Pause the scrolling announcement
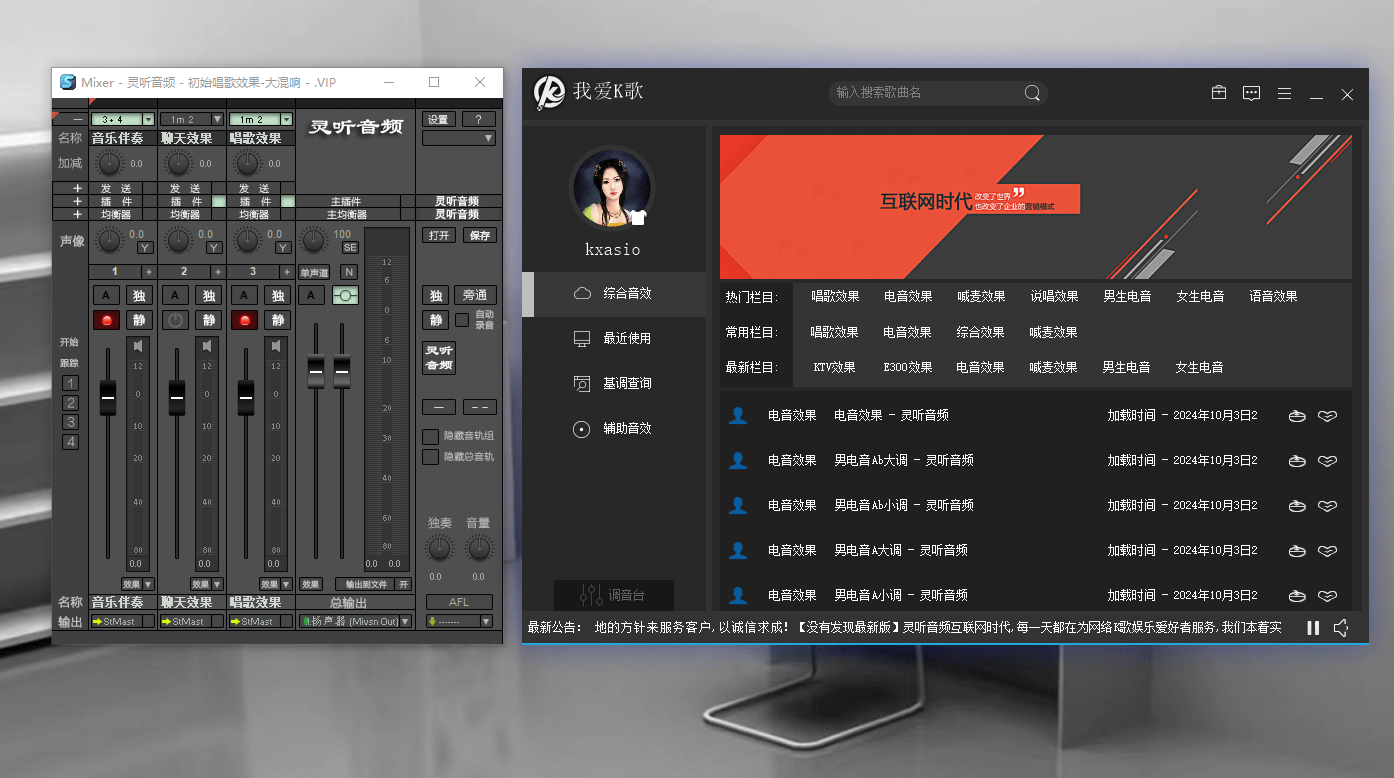Viewport: 1394px width, 778px height. [1313, 628]
